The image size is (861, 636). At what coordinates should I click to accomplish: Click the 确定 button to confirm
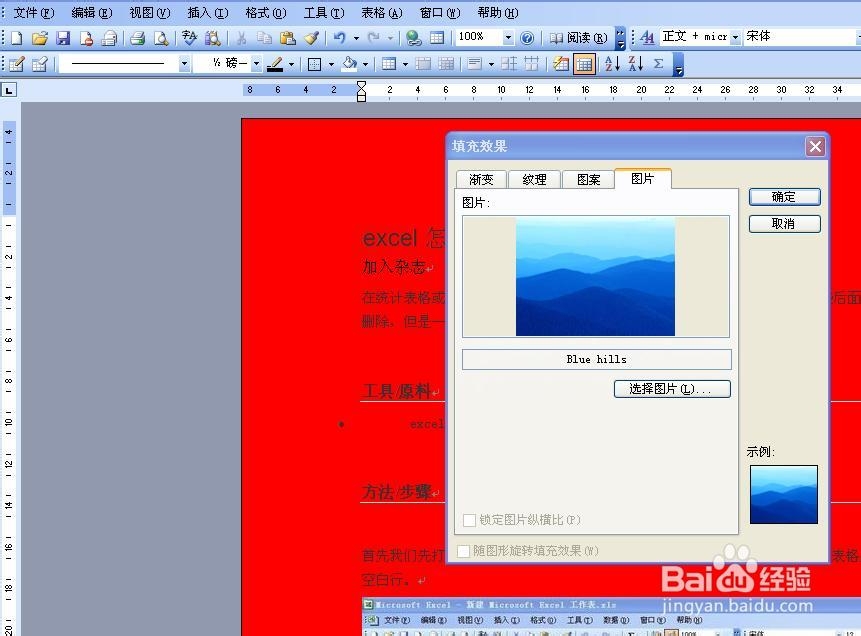[784, 196]
